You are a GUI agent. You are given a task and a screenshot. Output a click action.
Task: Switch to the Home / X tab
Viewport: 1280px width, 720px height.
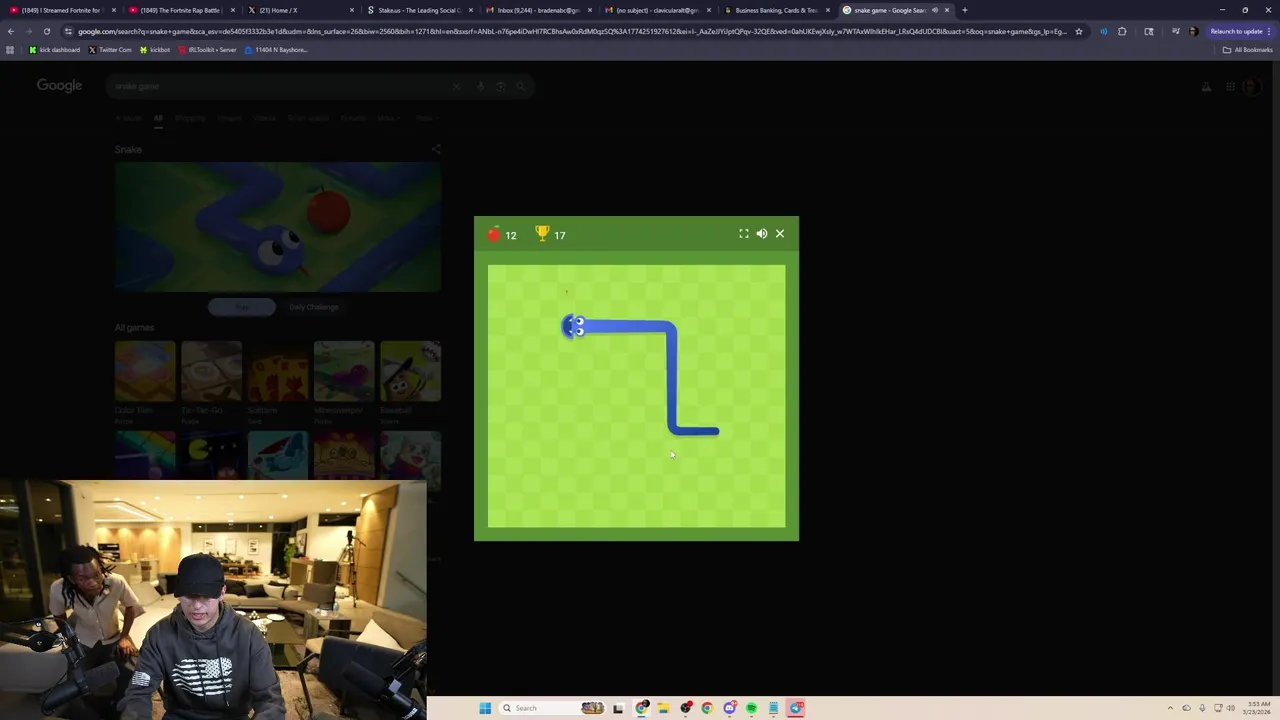click(x=300, y=10)
